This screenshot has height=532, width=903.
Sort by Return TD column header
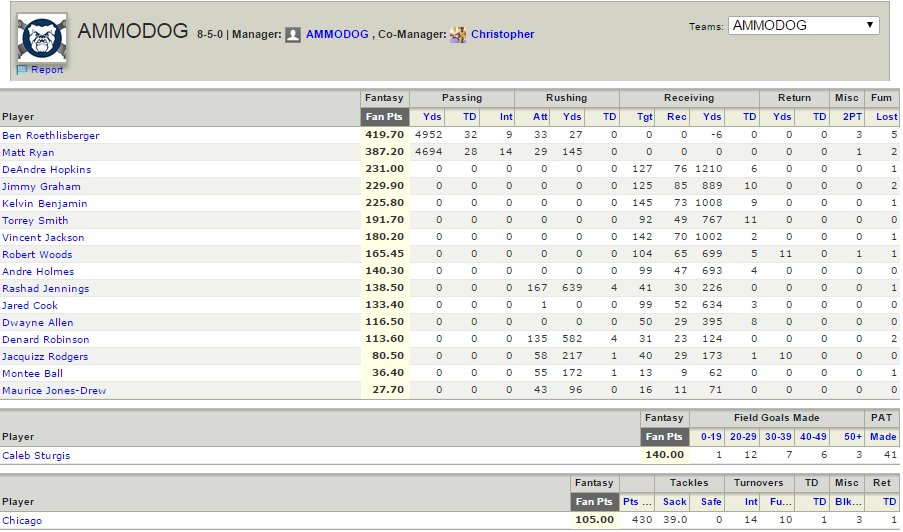pos(820,117)
